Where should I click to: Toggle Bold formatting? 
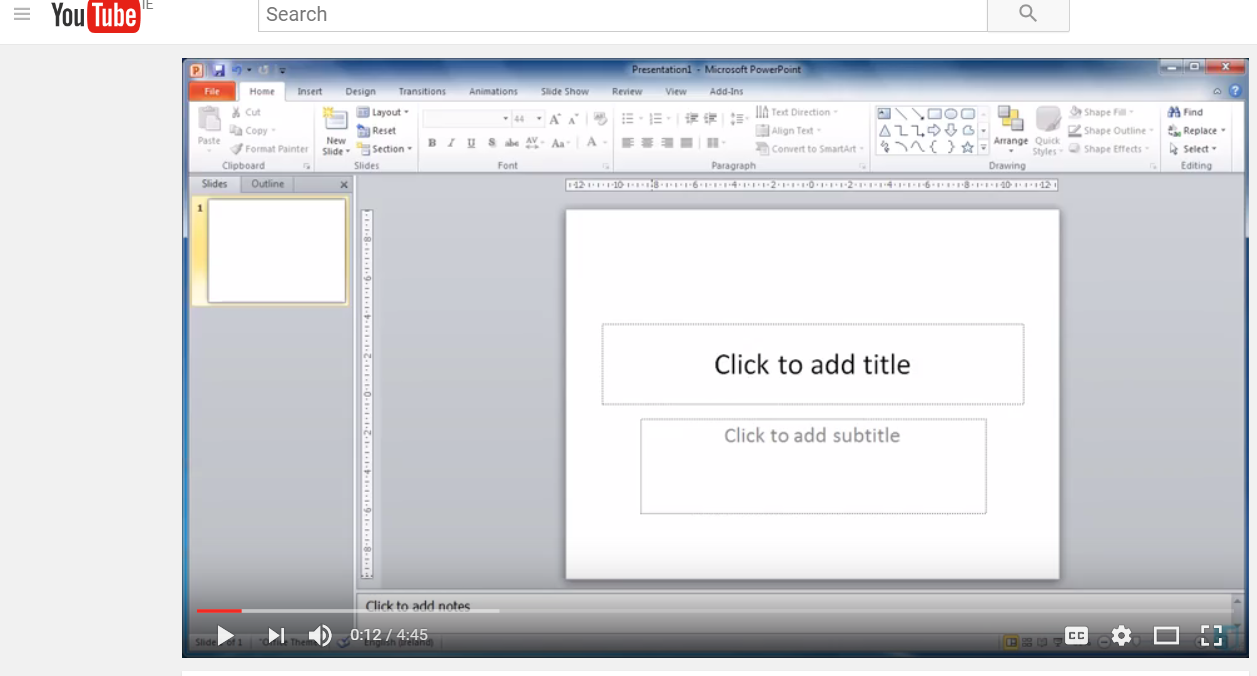click(432, 143)
